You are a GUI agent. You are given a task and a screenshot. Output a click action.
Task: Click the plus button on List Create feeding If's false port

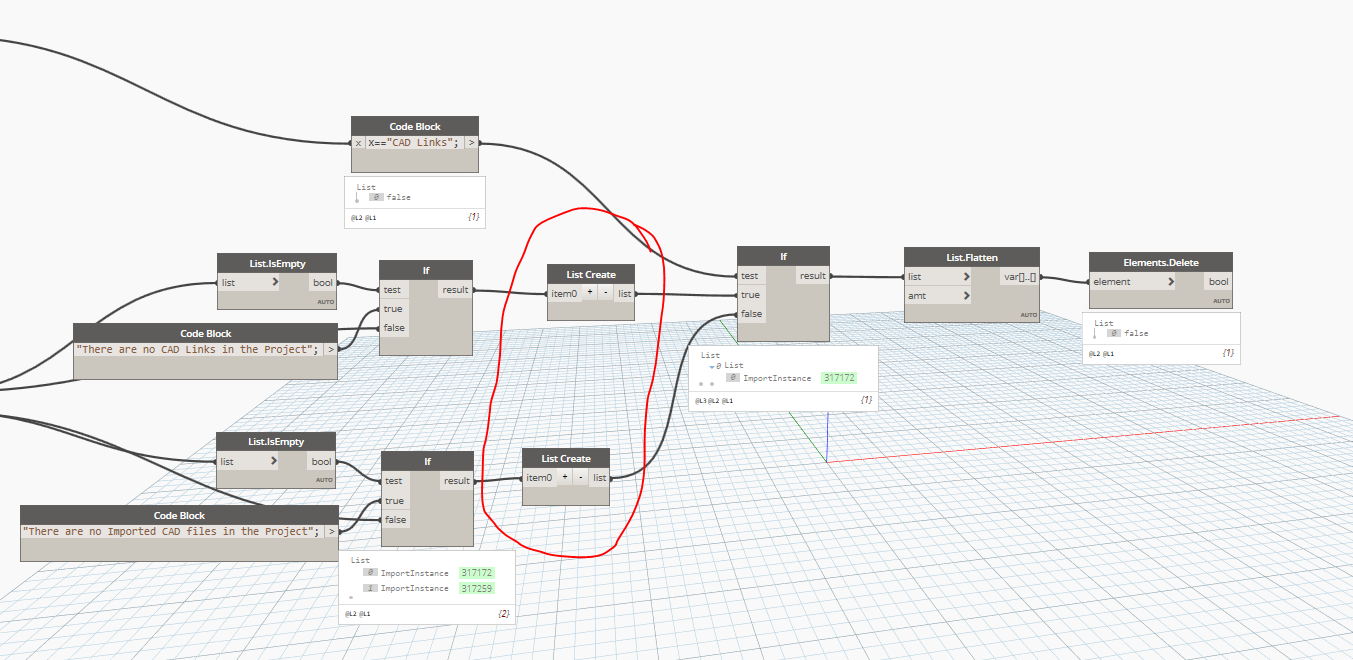click(x=565, y=478)
